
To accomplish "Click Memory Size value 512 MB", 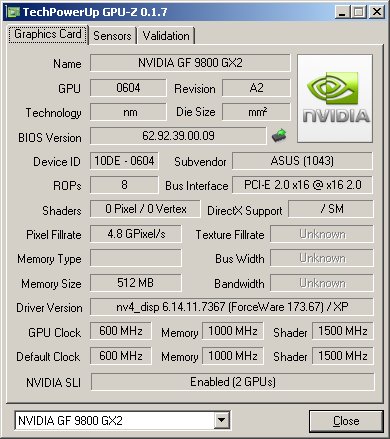I will click(x=136, y=283).
